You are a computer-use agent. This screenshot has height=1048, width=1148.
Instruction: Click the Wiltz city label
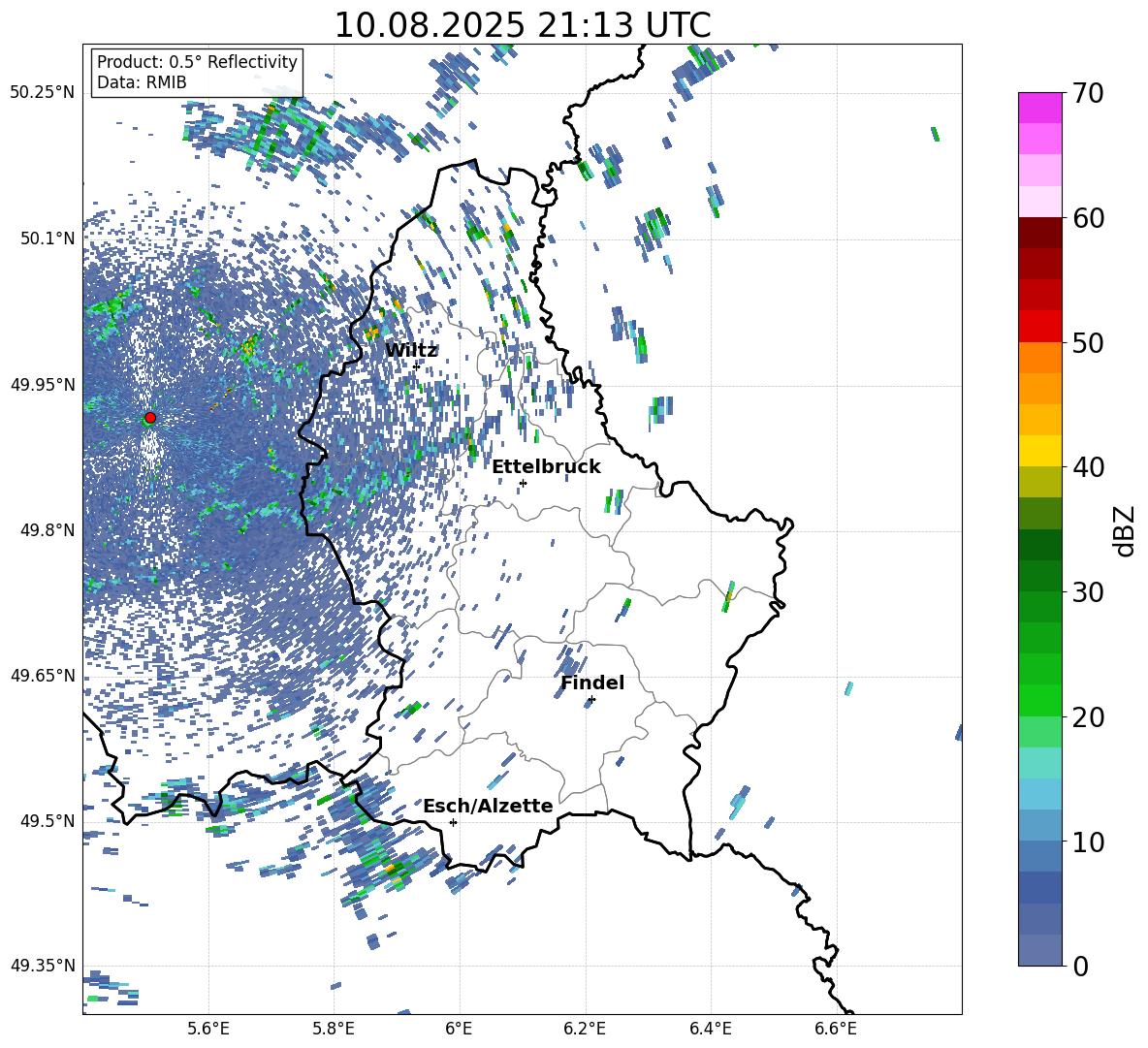(411, 350)
